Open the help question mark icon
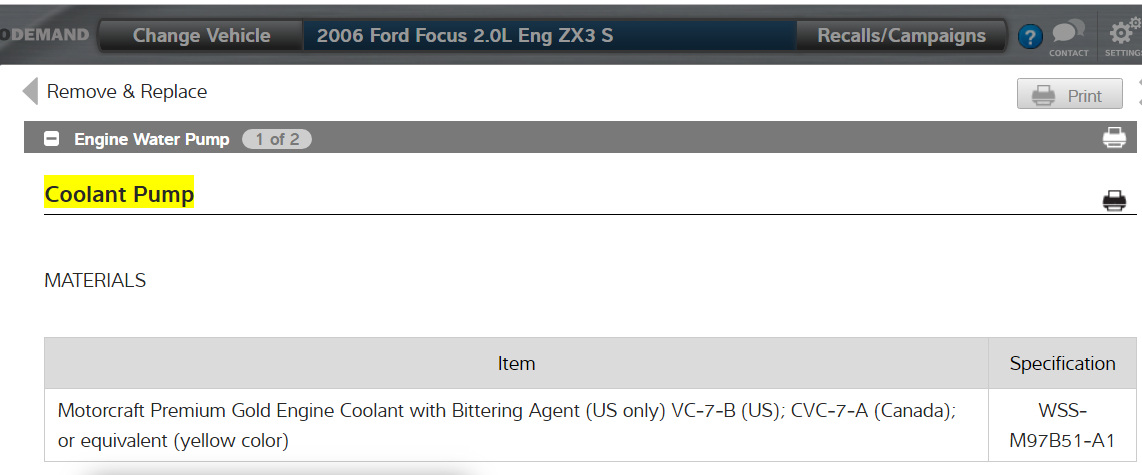The height and width of the screenshot is (475, 1142). (1030, 37)
